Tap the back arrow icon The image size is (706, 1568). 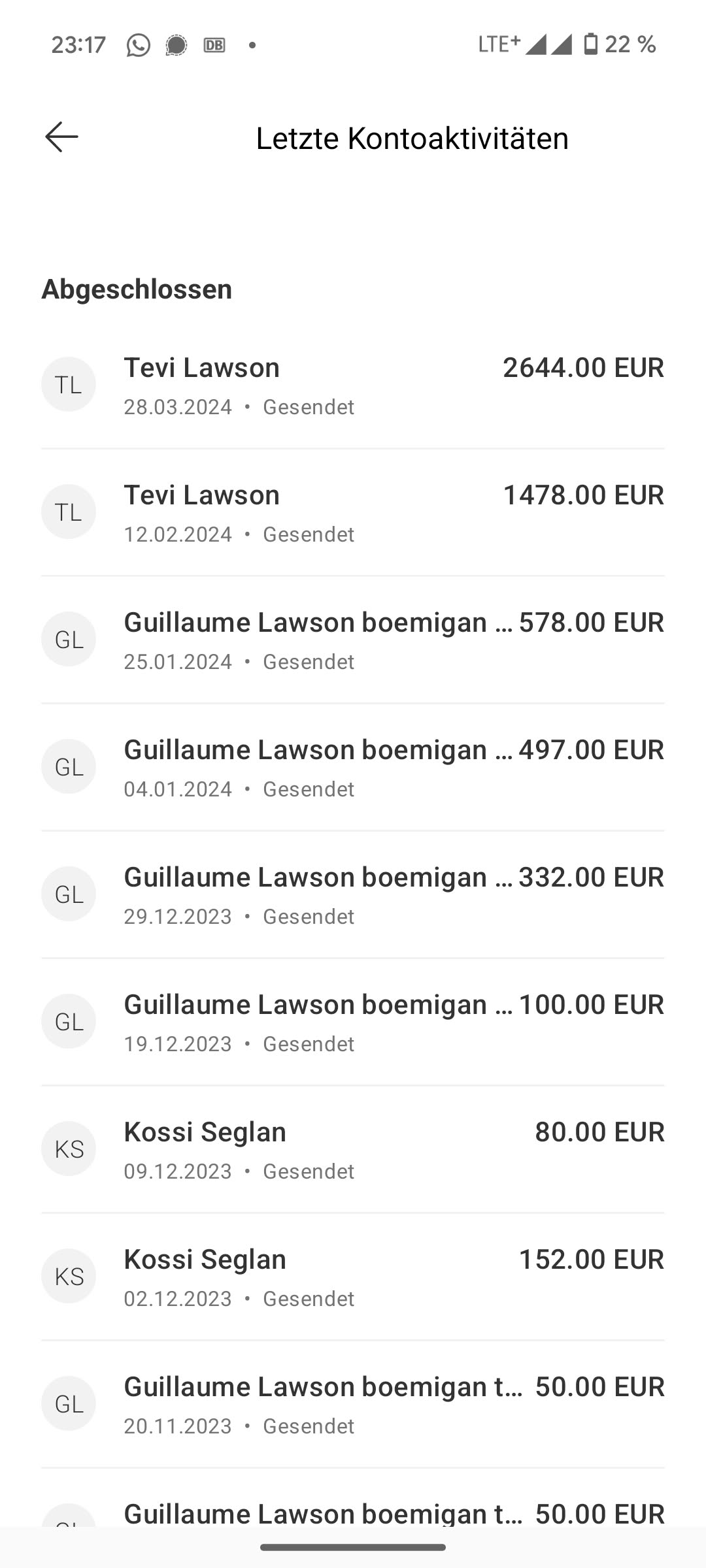(61, 137)
